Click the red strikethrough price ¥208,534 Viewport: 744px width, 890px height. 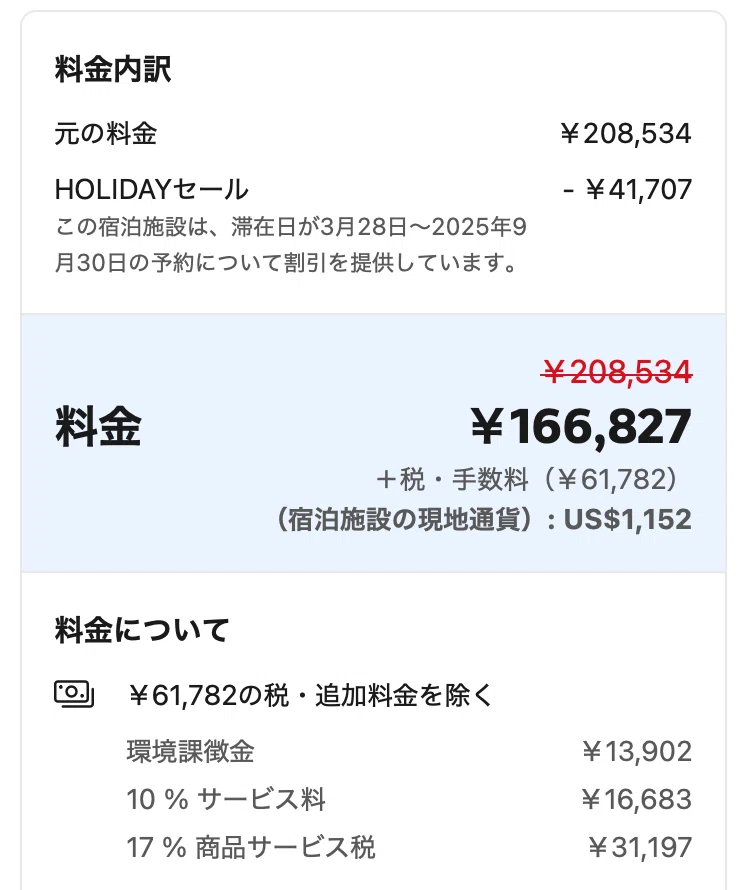pos(617,372)
